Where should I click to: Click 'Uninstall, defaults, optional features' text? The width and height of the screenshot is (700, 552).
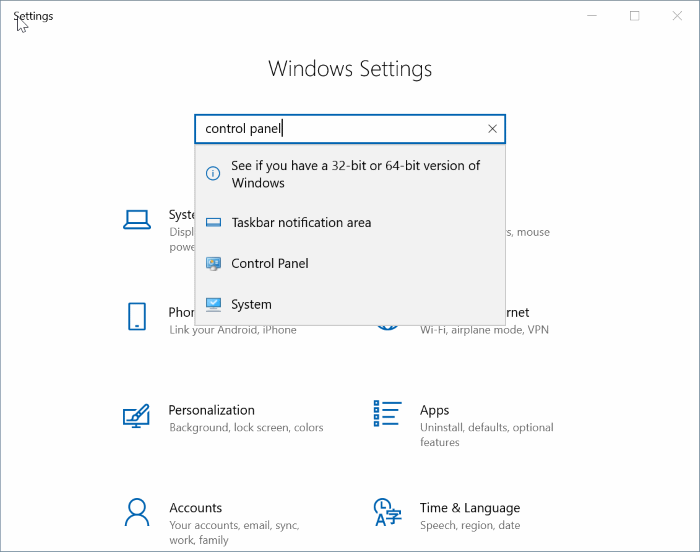487,435
